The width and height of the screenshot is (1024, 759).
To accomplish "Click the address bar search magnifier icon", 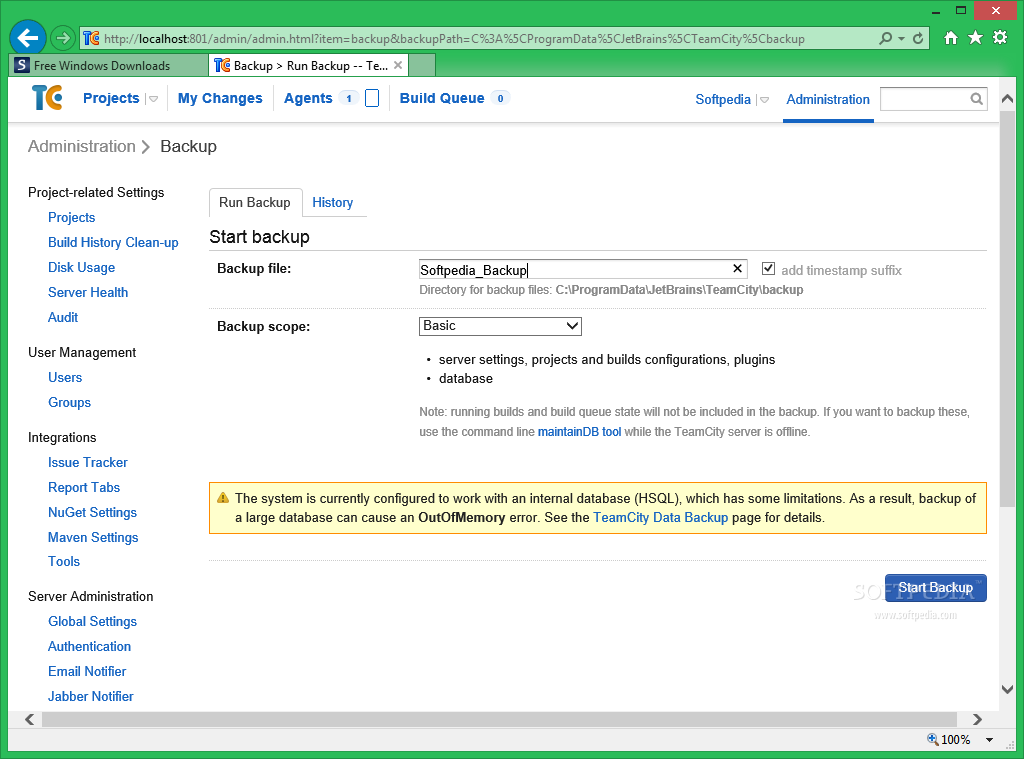I will (x=886, y=39).
